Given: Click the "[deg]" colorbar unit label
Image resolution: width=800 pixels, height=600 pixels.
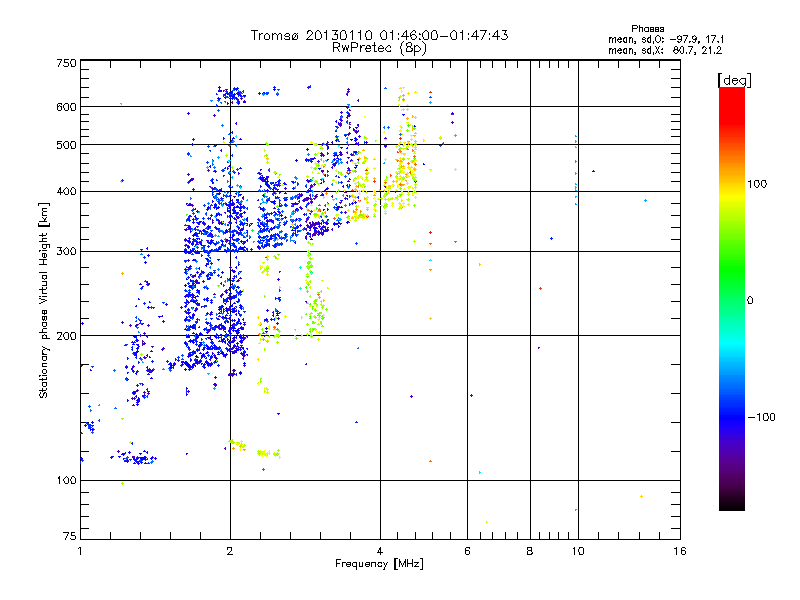Looking at the screenshot, I should [734, 80].
